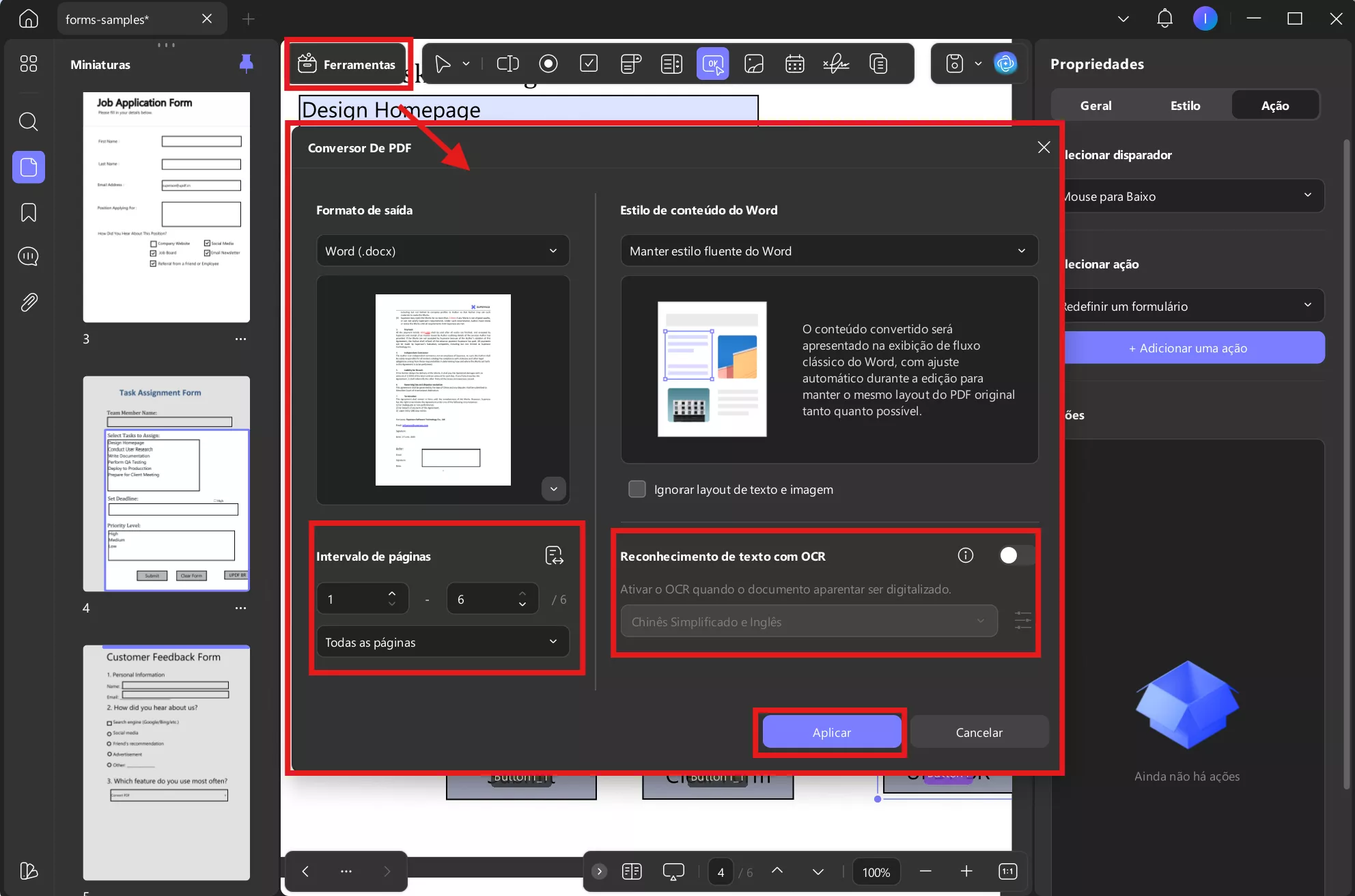Viewport: 1355px width, 896px height.
Task: Switch to the Geral tab in Propriedades
Action: pyautogui.click(x=1095, y=105)
